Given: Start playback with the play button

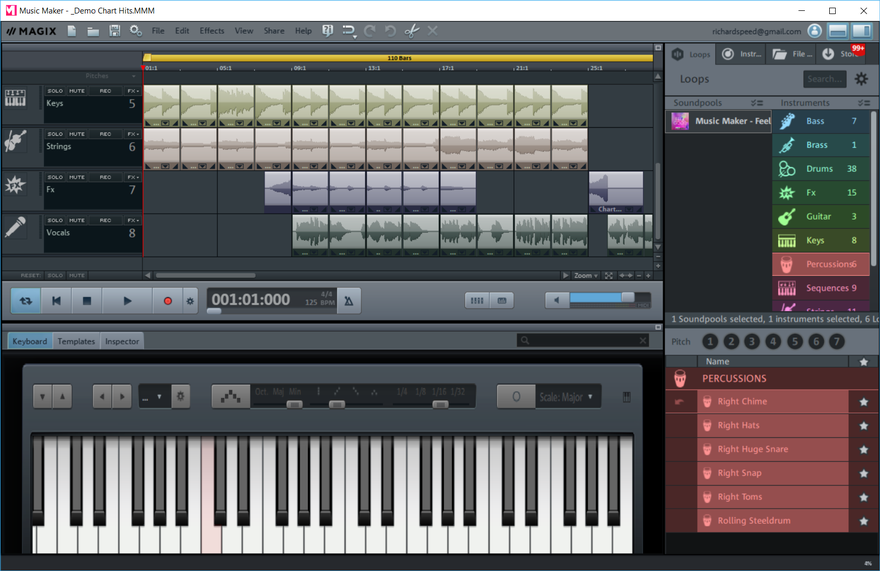Looking at the screenshot, I should pyautogui.click(x=127, y=301).
